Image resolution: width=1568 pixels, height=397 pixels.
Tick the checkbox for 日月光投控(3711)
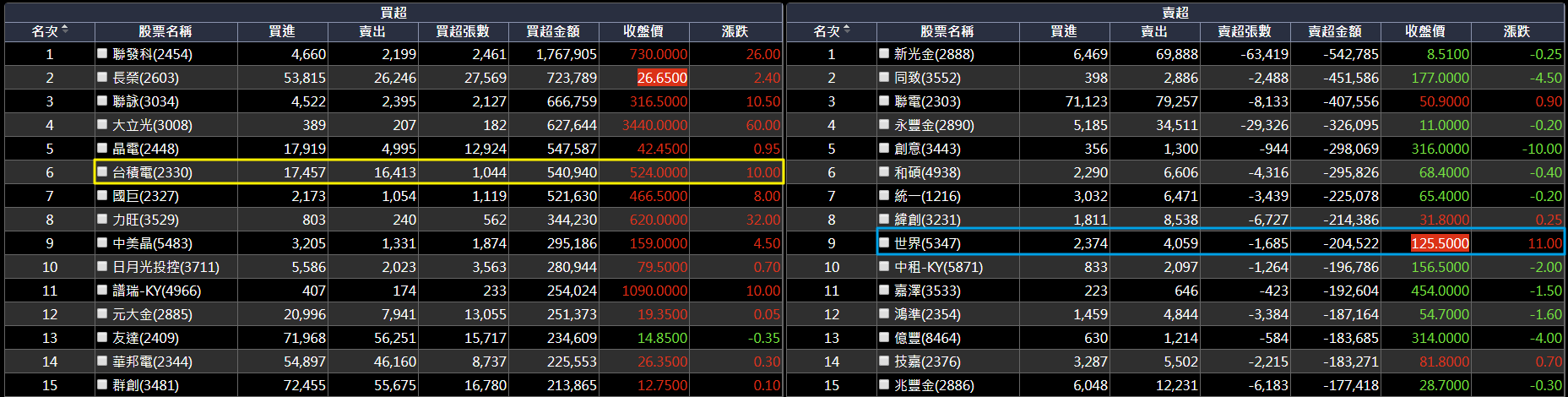coord(102,266)
